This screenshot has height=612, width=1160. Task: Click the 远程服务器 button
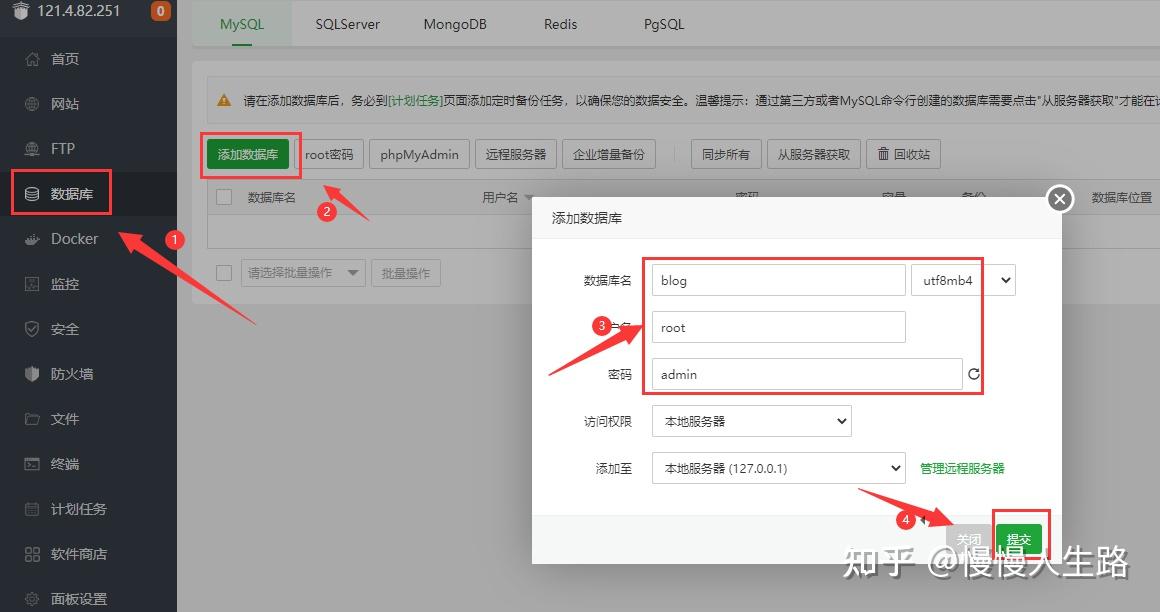(516, 154)
